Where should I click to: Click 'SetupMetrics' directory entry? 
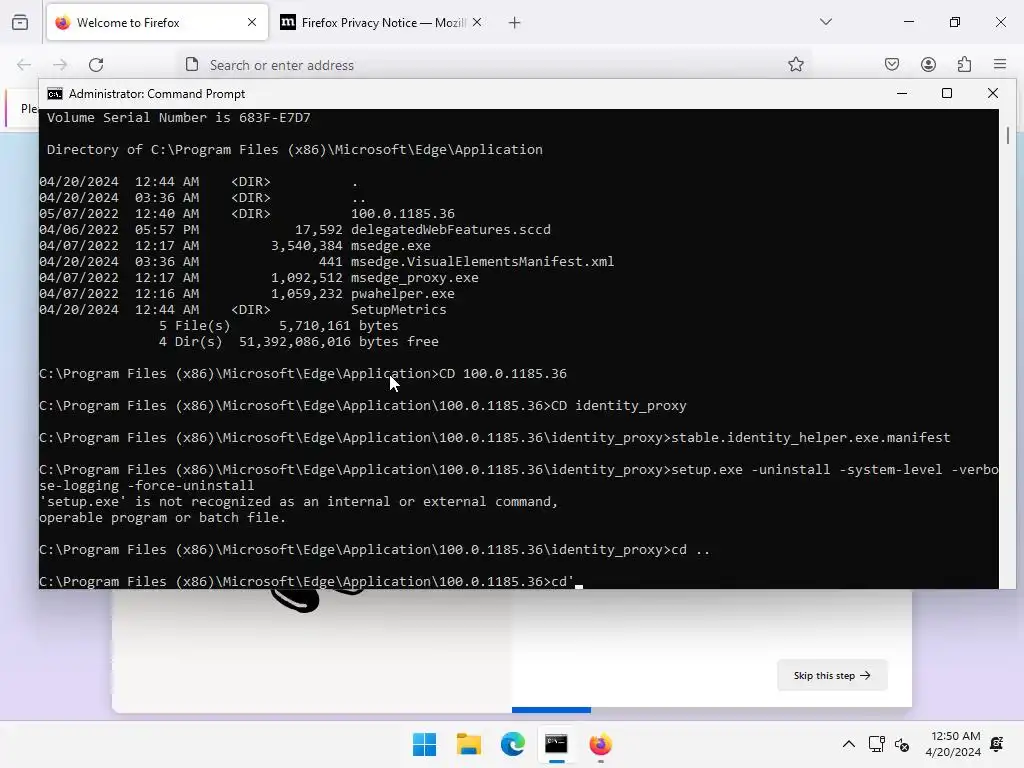coord(398,310)
